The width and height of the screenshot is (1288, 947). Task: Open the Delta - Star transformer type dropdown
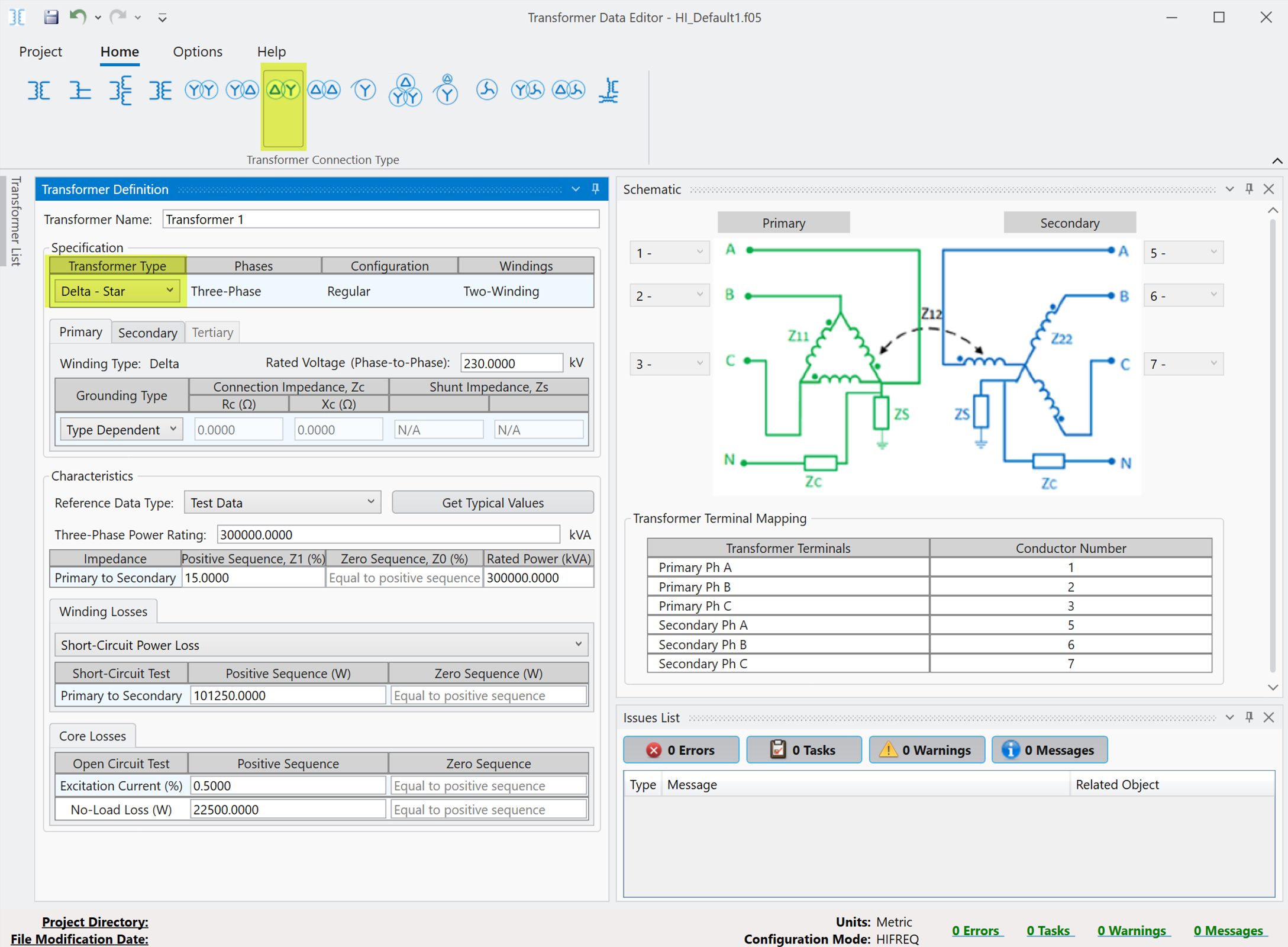pyautogui.click(x=117, y=291)
